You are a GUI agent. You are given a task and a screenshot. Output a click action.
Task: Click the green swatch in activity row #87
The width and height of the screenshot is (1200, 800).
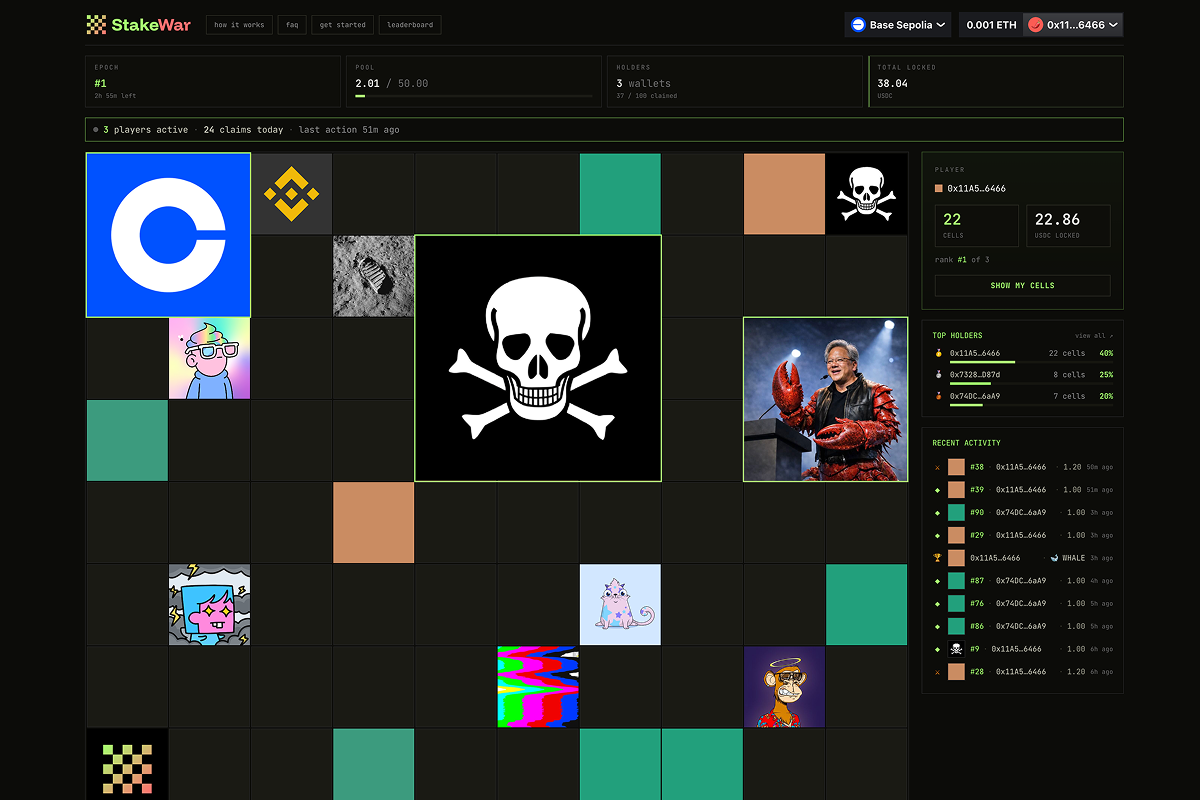(x=956, y=581)
